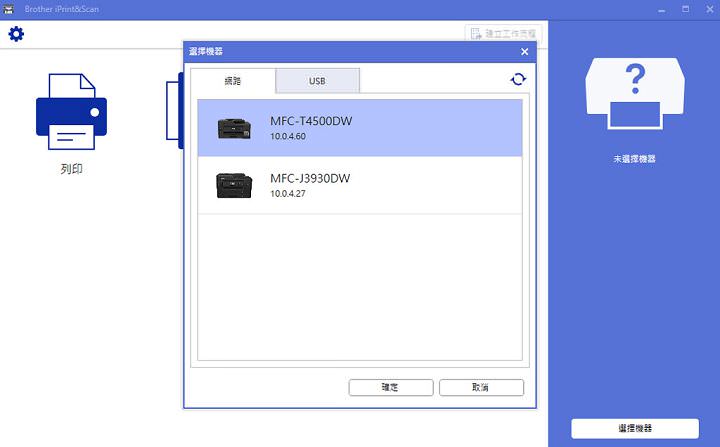Click the unknown printer question mark icon

click(x=635, y=94)
